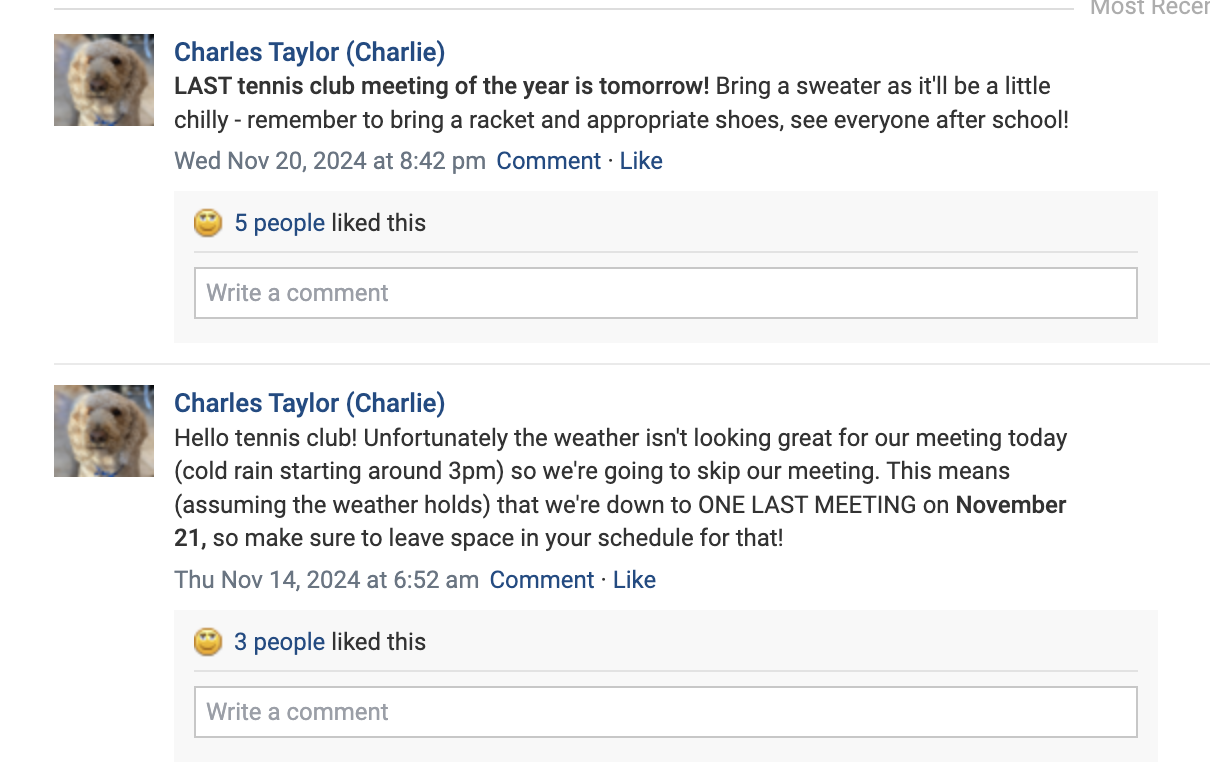
Task: Open the Most Recent sort option
Action: [1149, 8]
